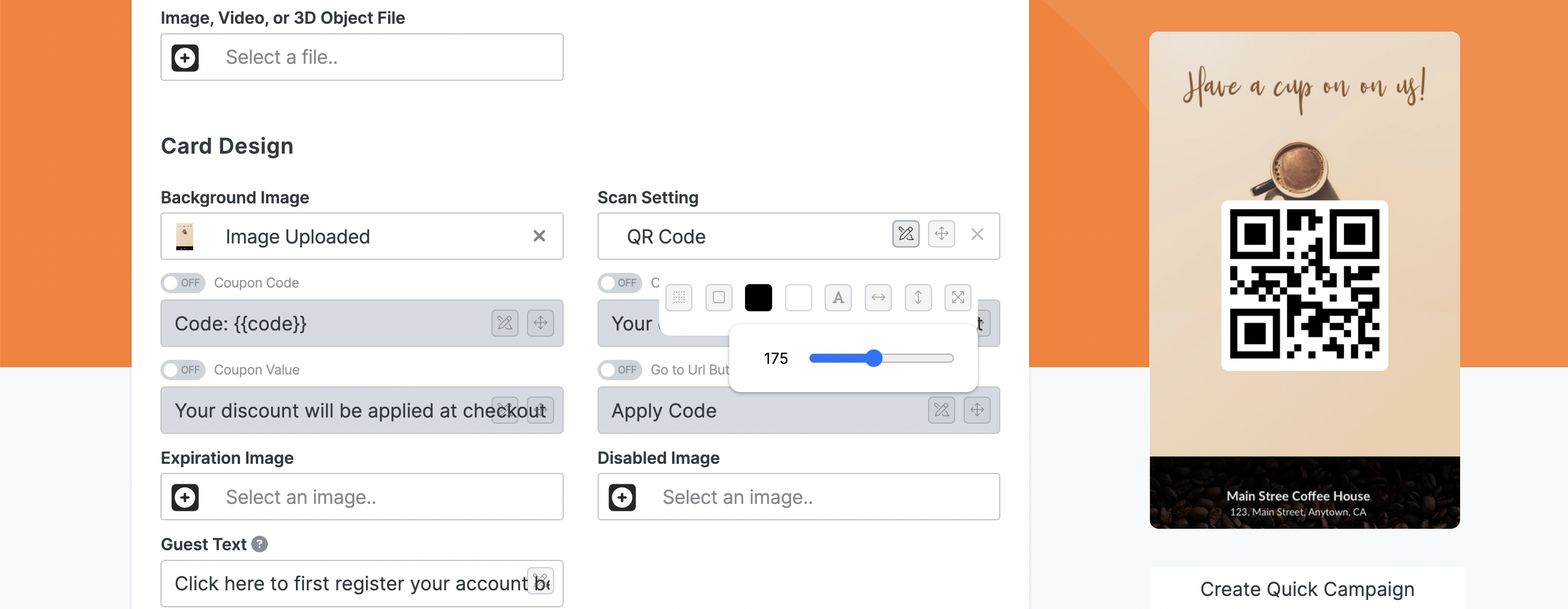The image size is (1568, 609).
Task: Select an image for Expiration Image
Action: [x=361, y=497]
